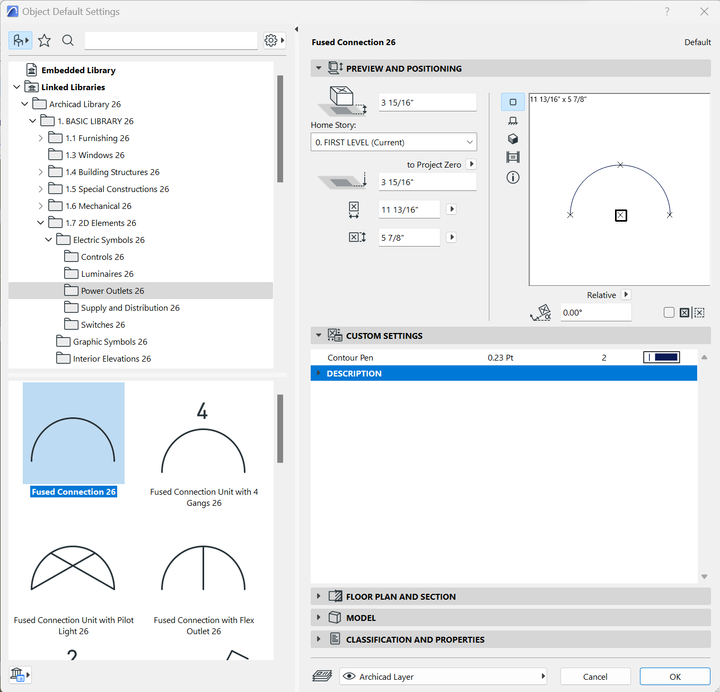
Task: Click the Linked Libraries icon
Action: pyautogui.click(x=31, y=87)
